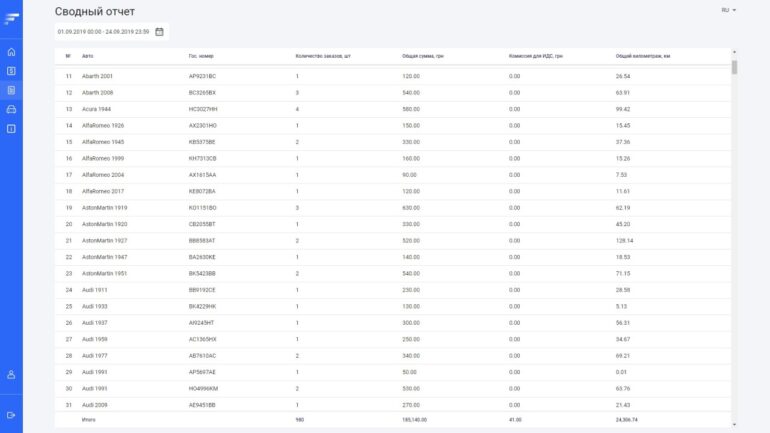The height and width of the screenshot is (433, 770).
Task: Select the AlfaRomeo 2004 row
Action: 393,175
